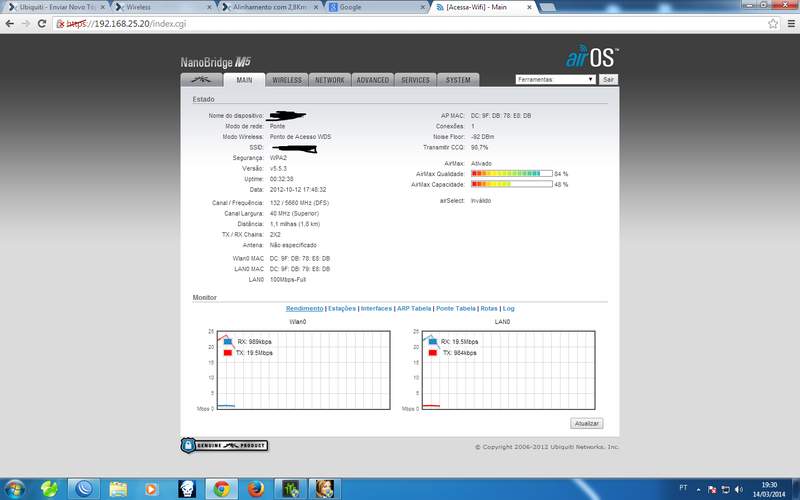800x500 pixels.
Task: Open the media player taskbar icon
Action: click(151, 489)
